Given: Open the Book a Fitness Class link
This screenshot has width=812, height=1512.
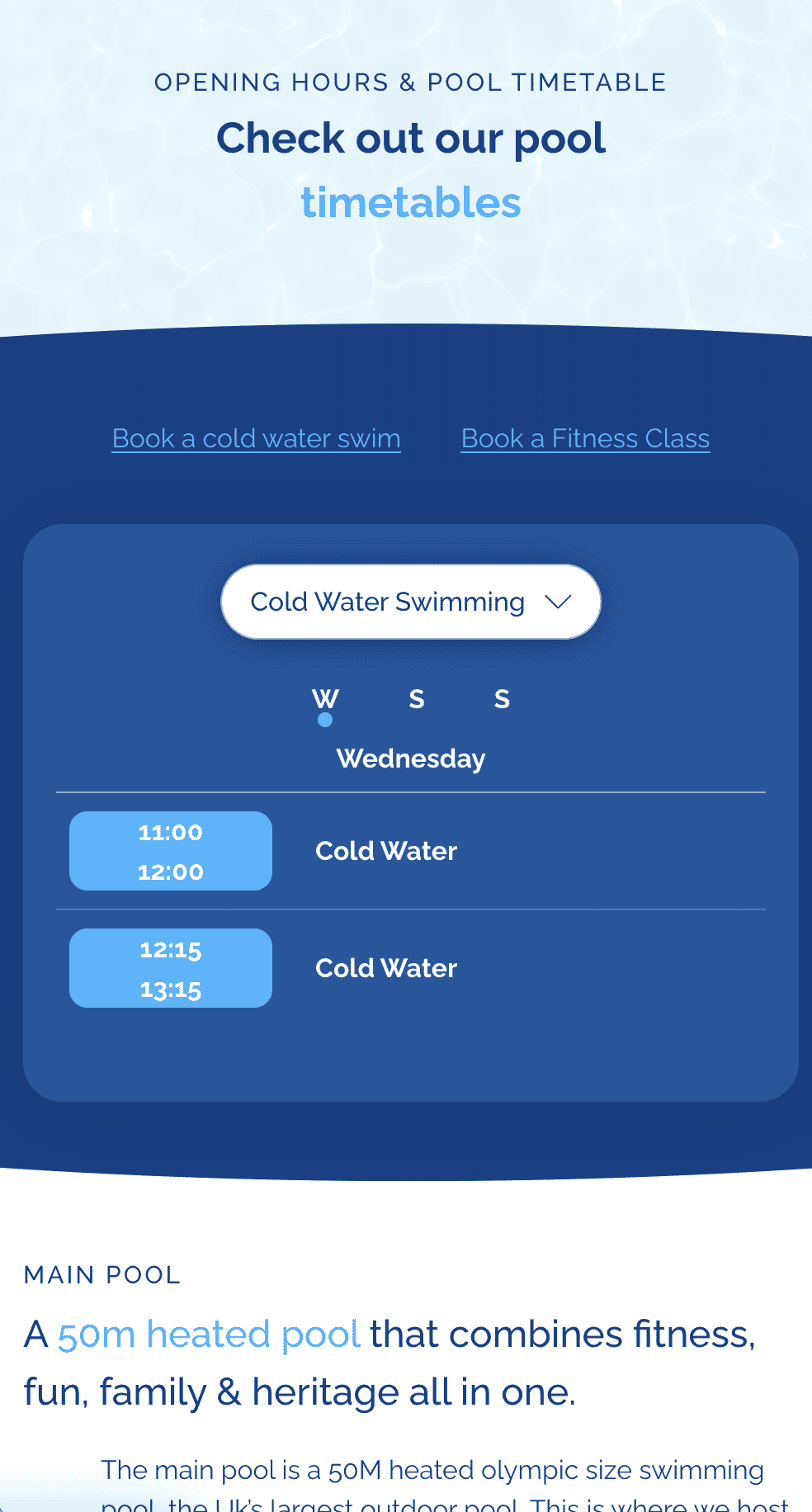Looking at the screenshot, I should click(x=585, y=438).
